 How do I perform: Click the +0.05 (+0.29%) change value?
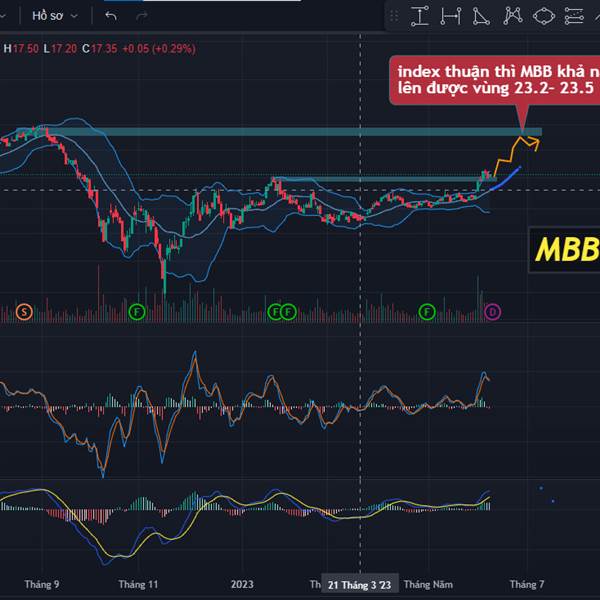coord(159,49)
